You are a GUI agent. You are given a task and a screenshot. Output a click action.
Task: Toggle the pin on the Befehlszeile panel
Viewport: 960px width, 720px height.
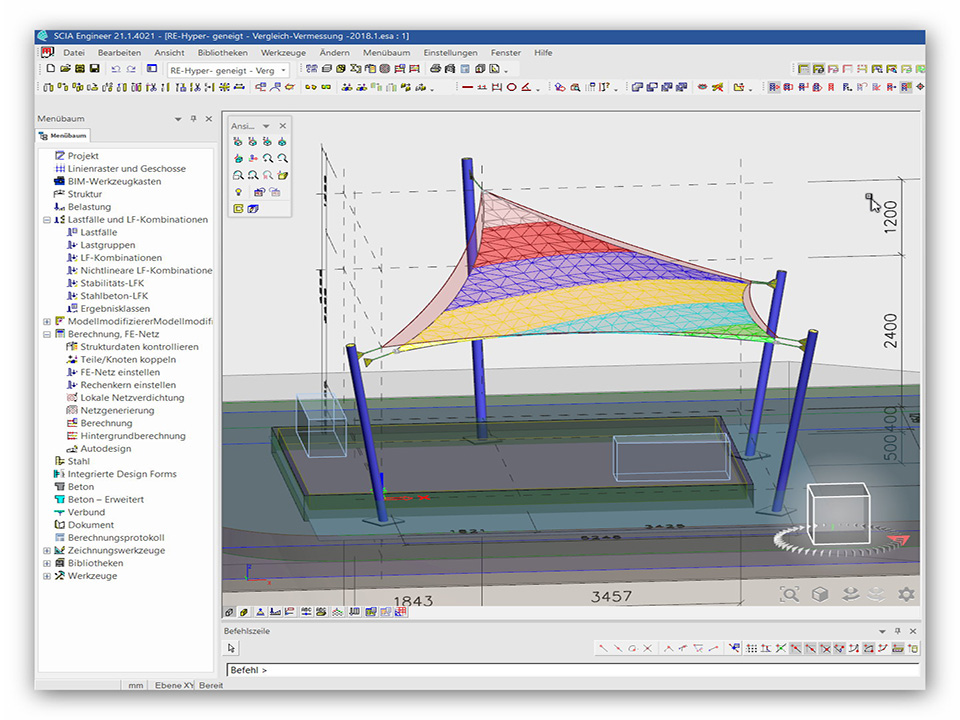pos(896,631)
